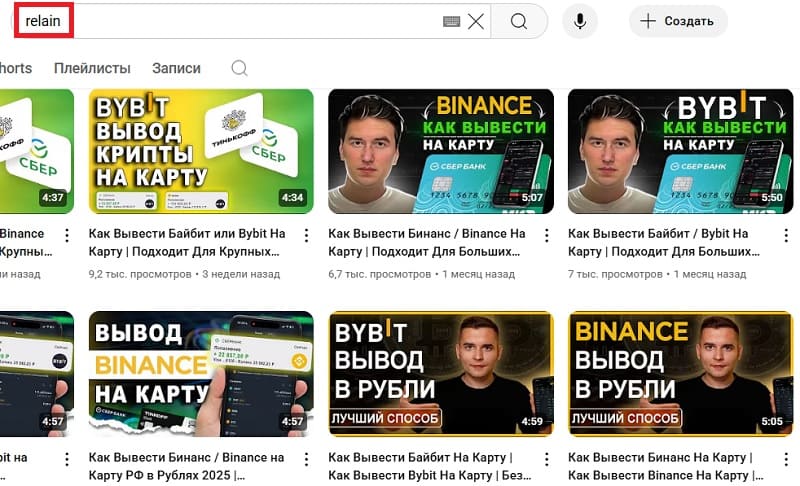
Task: Open channel search magnifier next to Записи
Action: (x=239, y=68)
